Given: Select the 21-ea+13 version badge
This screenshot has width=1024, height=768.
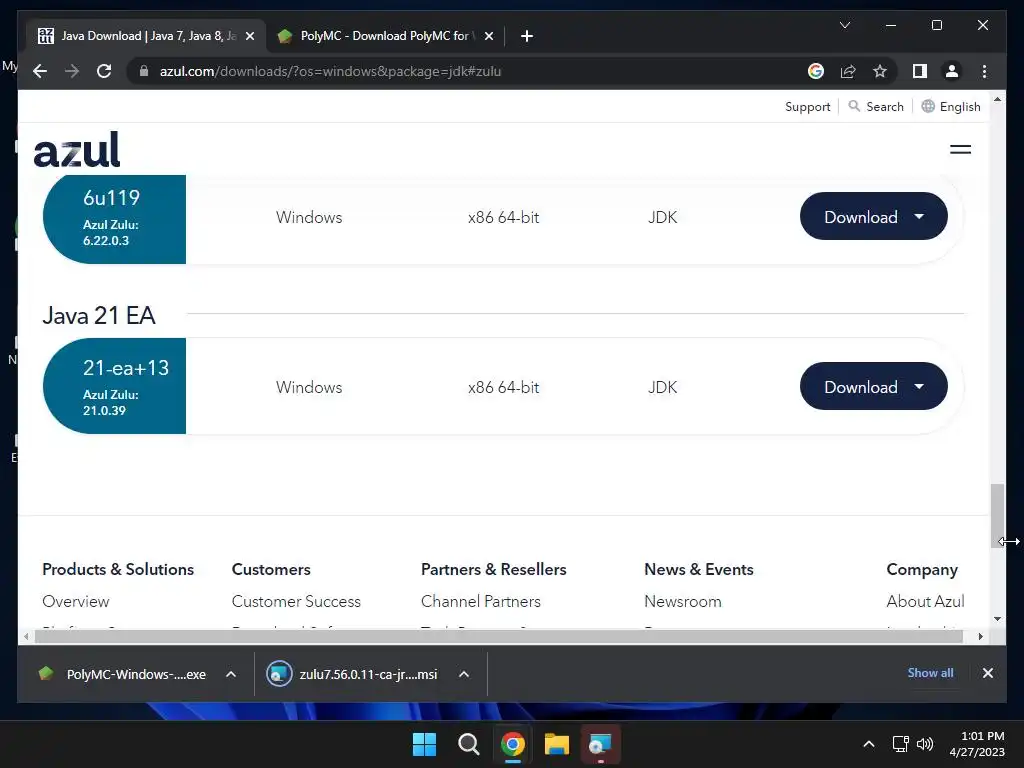Looking at the screenshot, I should (x=114, y=386).
